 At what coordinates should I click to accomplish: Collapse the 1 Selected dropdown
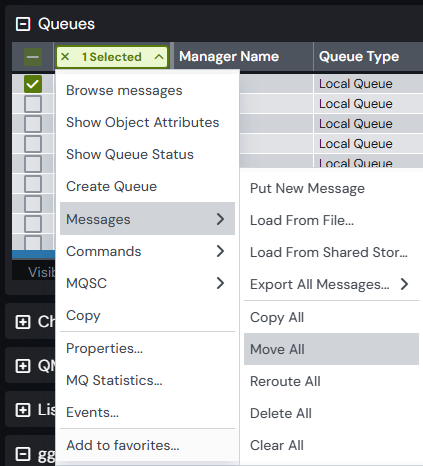[x=159, y=57]
